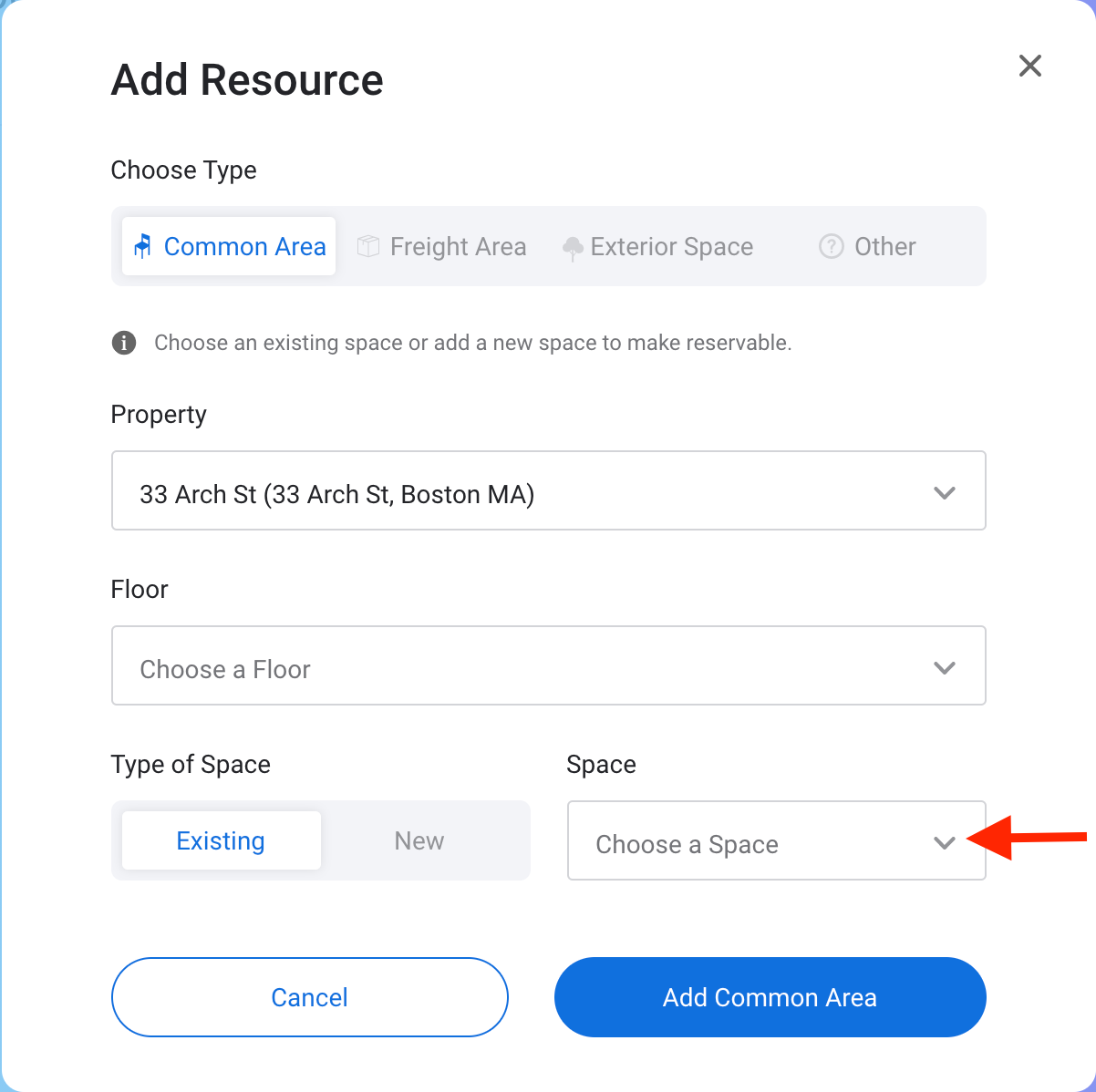The height and width of the screenshot is (1092, 1096).
Task: Click the chevron arrow in the Floor field
Action: [944, 668]
